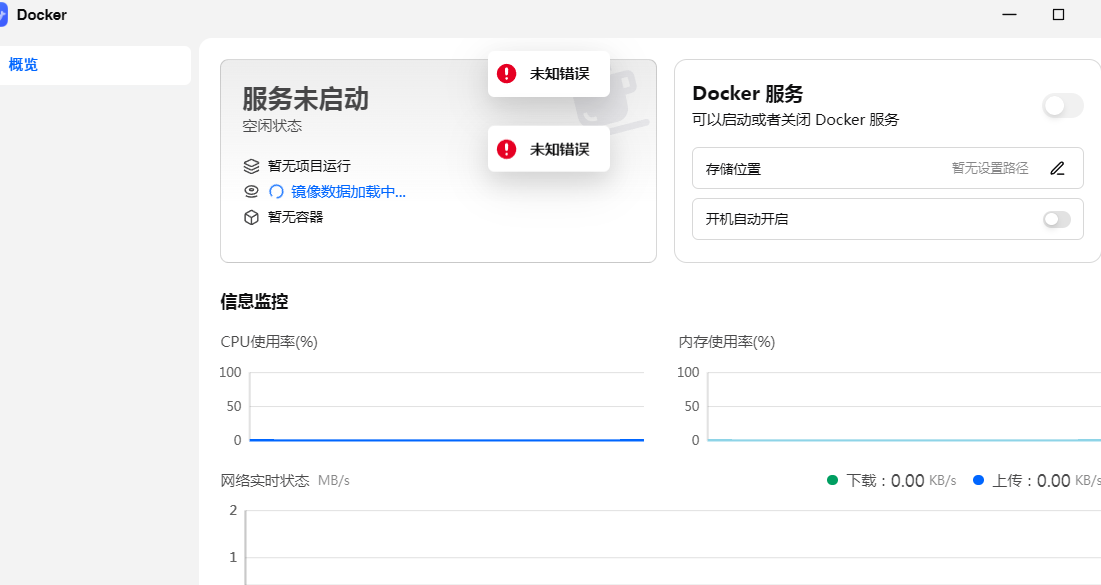Toggle the Docker 服务 main switch
The height and width of the screenshot is (585, 1101).
click(x=1062, y=106)
